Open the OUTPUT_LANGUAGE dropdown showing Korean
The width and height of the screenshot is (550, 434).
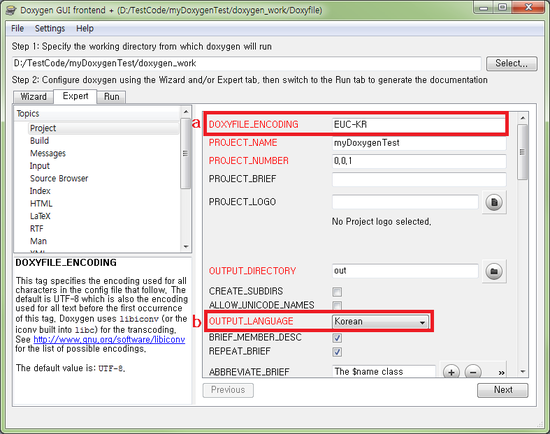(380, 321)
